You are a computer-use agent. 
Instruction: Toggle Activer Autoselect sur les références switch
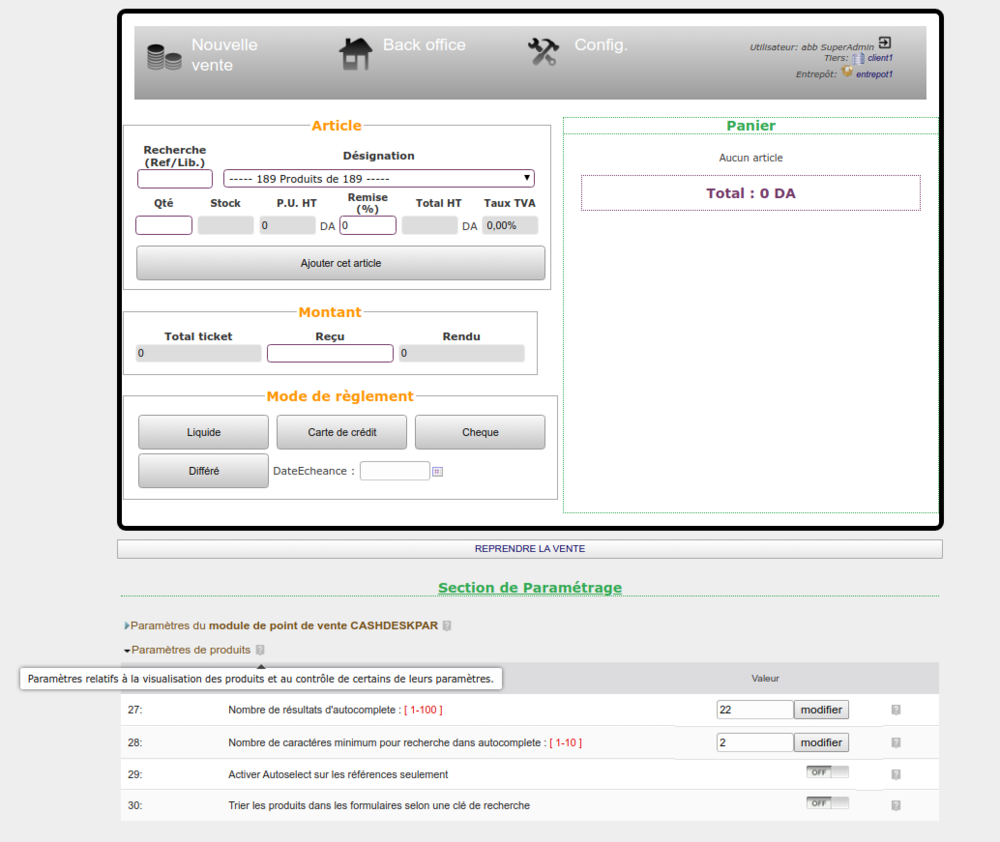coord(827,772)
